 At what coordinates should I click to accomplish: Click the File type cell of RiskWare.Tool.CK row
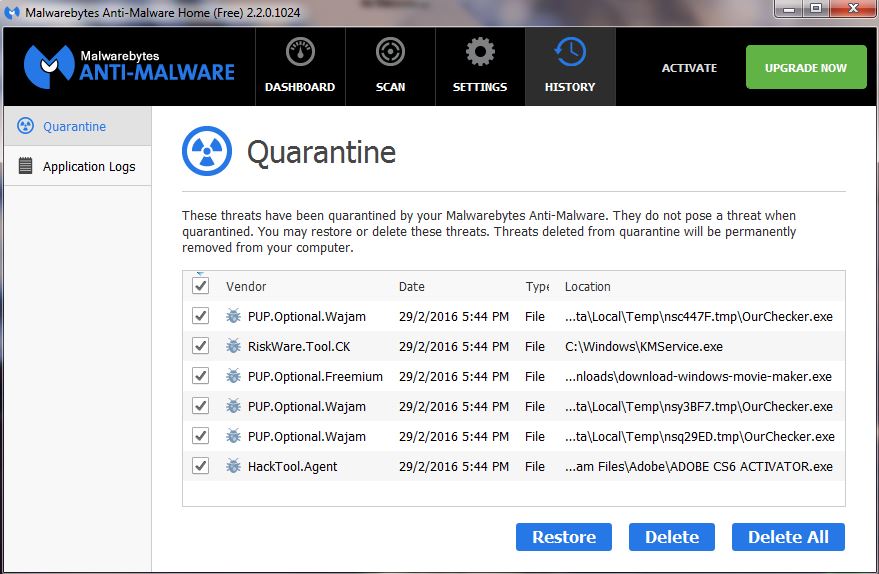pyautogui.click(x=535, y=346)
